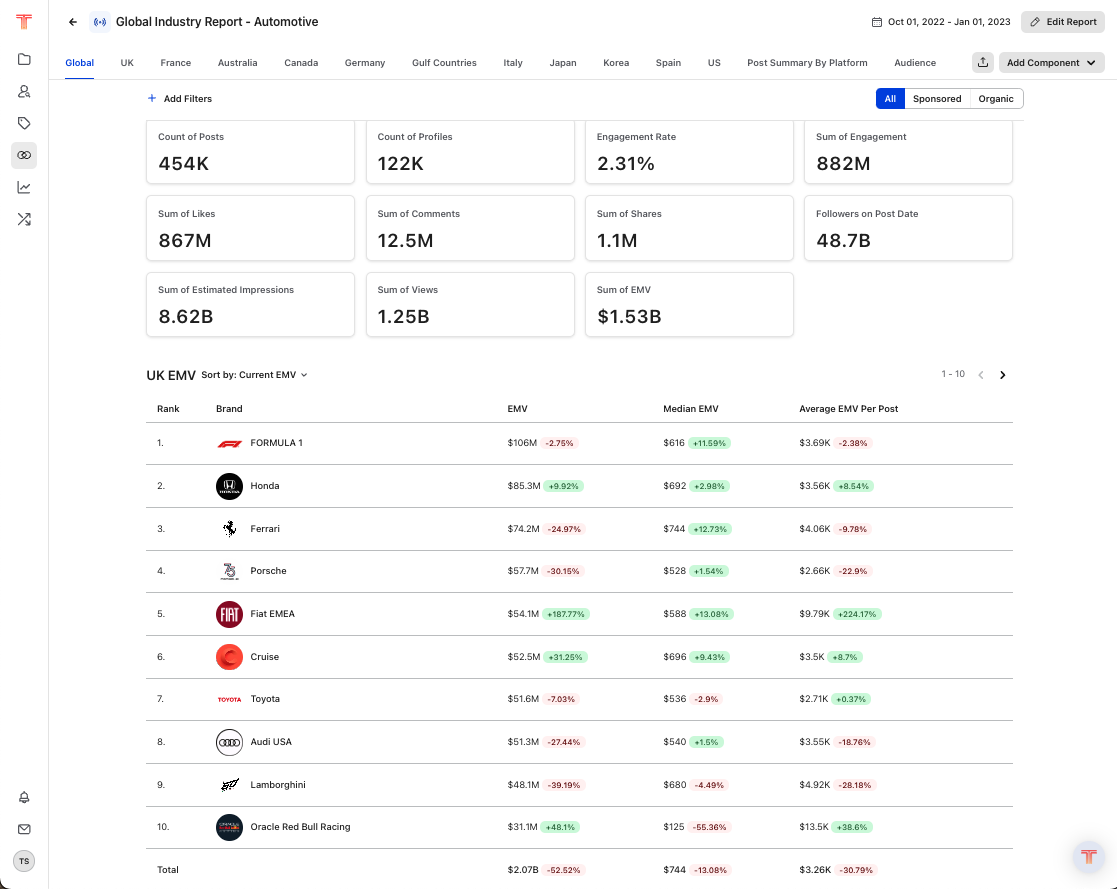The height and width of the screenshot is (889, 1117).
Task: Click the Ferrari horse logo
Action: point(229,529)
